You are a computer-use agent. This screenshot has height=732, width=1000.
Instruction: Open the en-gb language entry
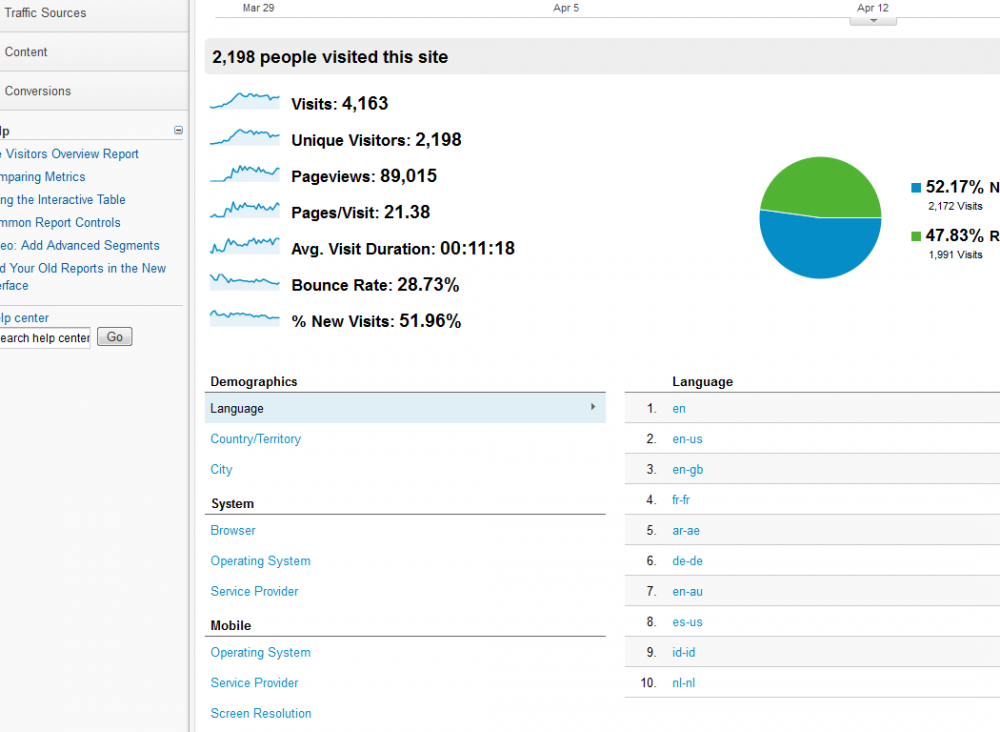(688, 470)
